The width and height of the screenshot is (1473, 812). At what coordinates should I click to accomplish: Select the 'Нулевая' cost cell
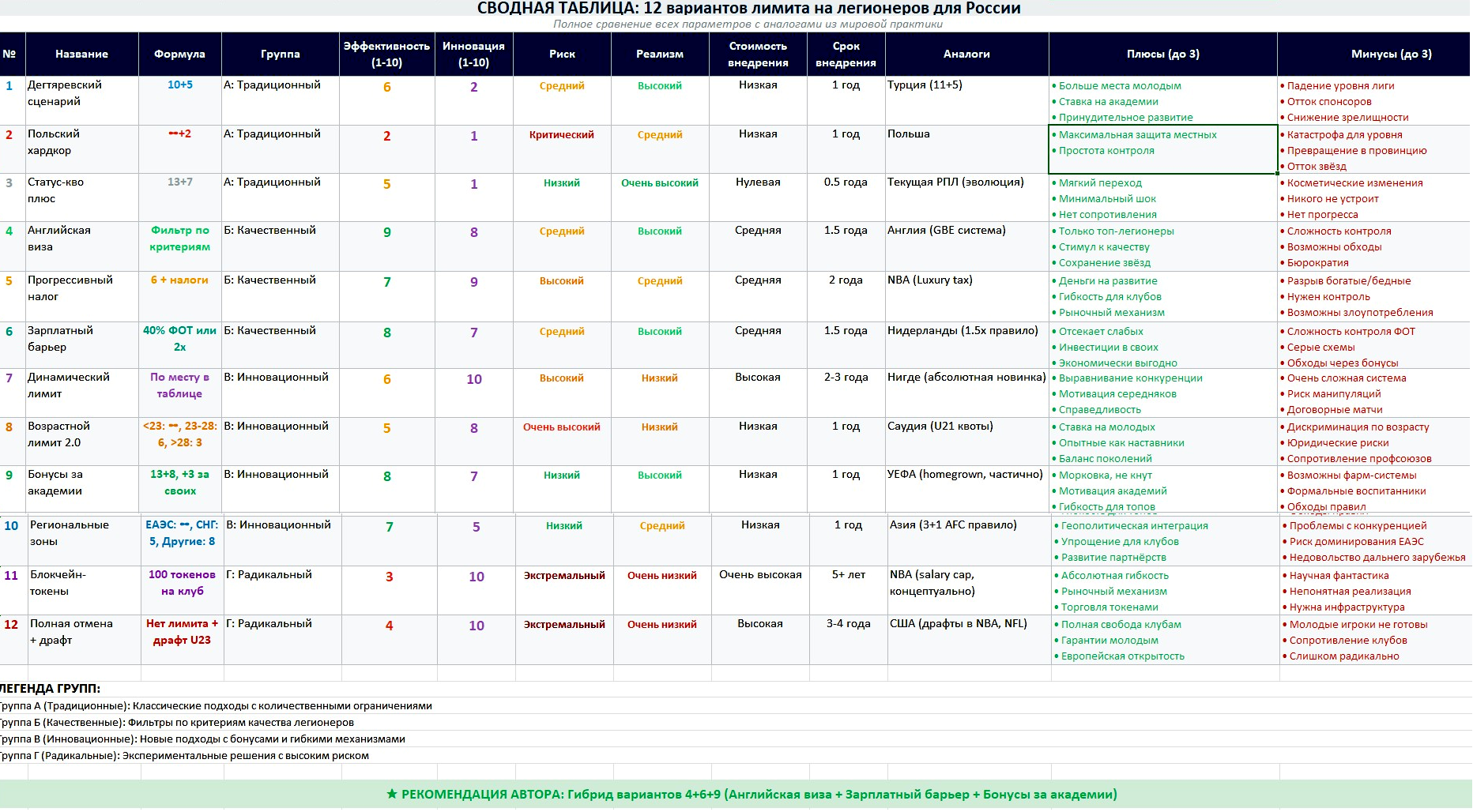click(758, 182)
